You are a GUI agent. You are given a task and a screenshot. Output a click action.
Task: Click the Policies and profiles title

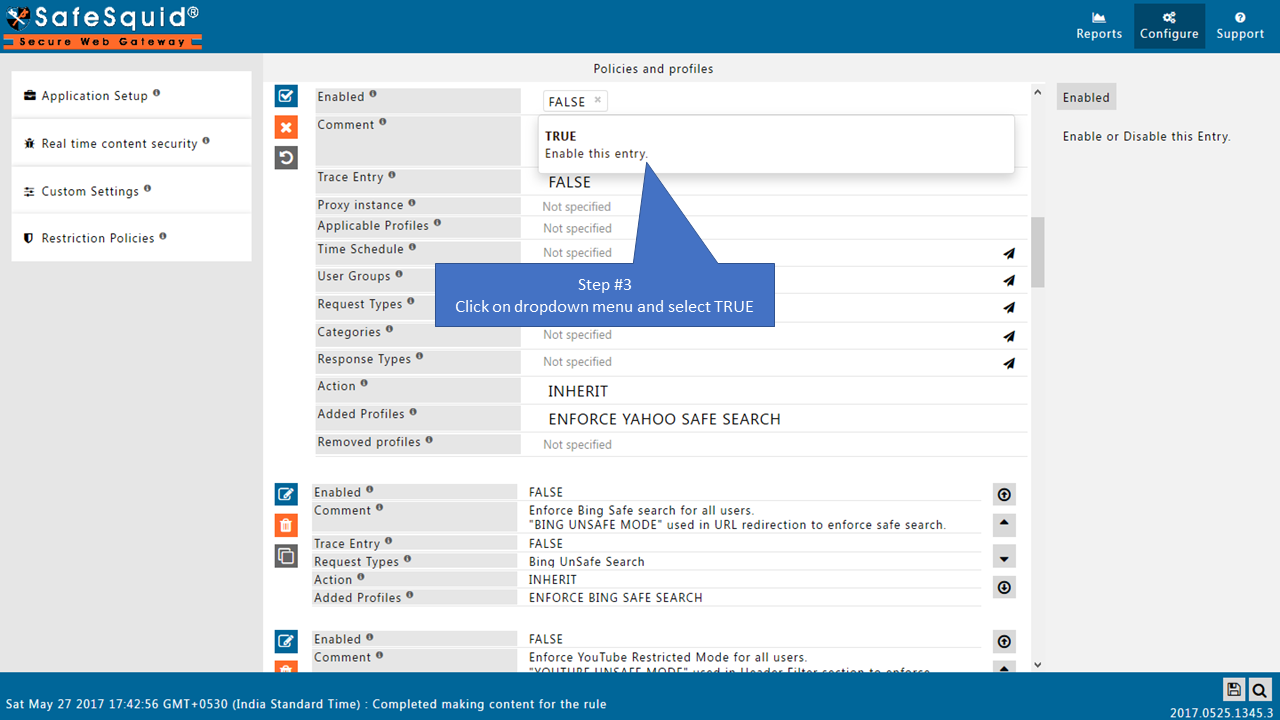(653, 69)
